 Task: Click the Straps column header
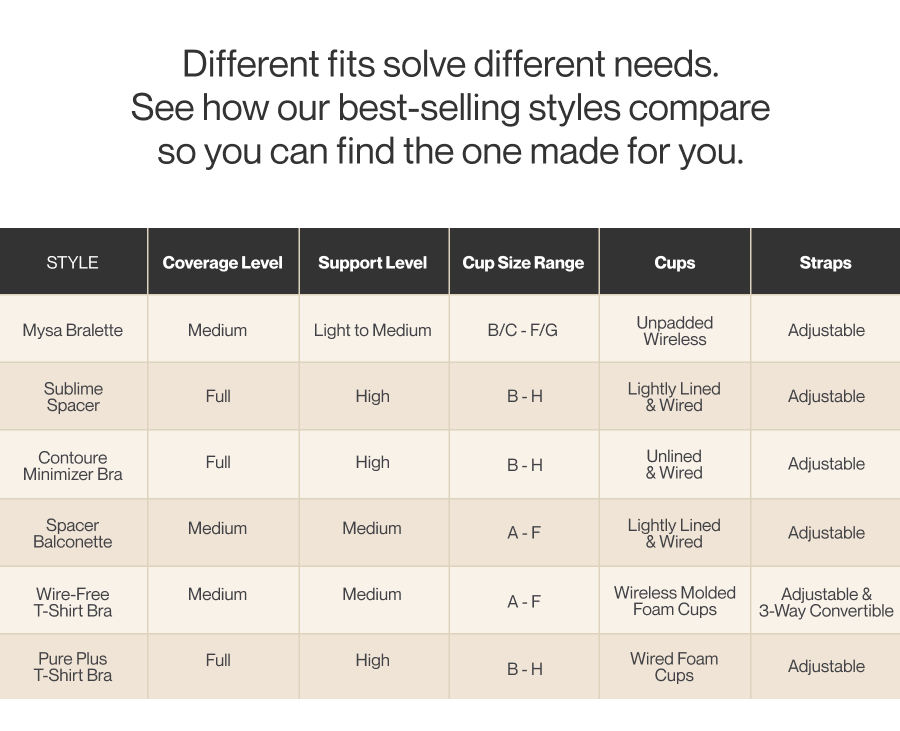(825, 262)
